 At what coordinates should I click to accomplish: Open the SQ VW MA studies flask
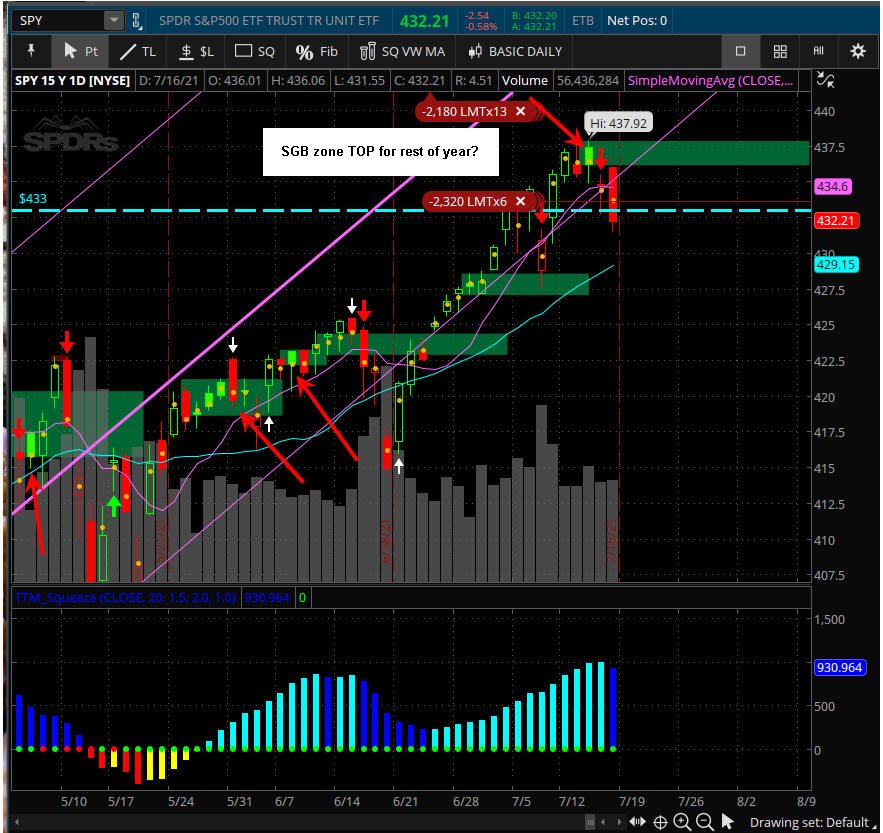pos(403,52)
